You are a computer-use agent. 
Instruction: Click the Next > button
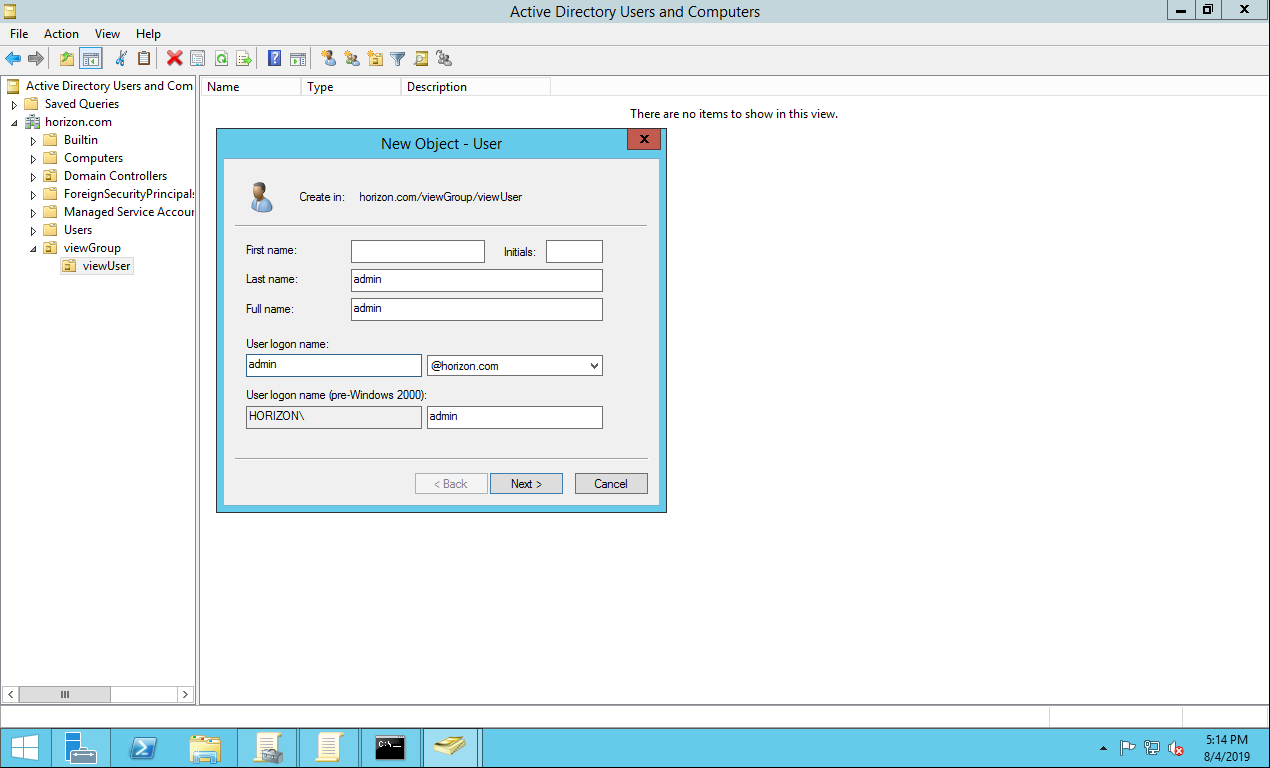(x=526, y=484)
